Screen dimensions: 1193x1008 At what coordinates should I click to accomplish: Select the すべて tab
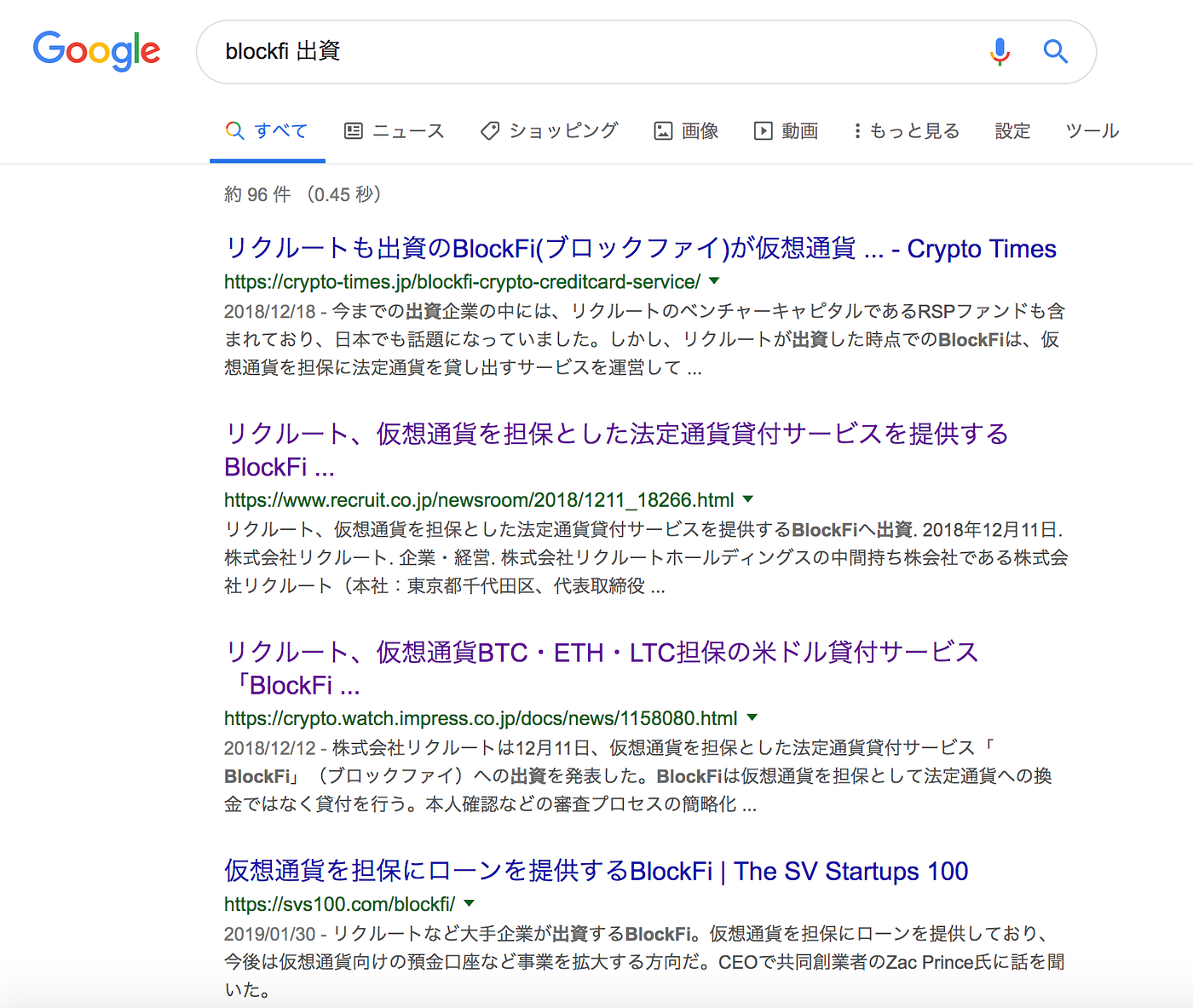[267, 131]
